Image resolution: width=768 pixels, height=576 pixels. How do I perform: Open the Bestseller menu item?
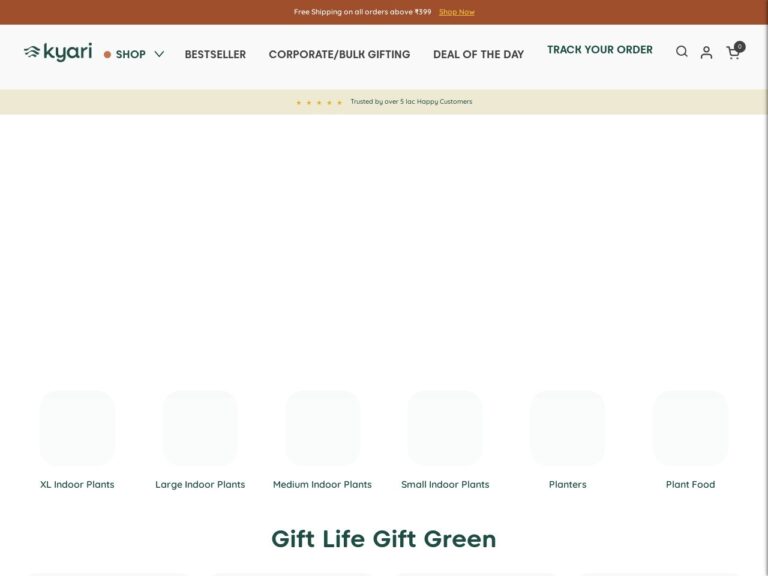point(215,54)
